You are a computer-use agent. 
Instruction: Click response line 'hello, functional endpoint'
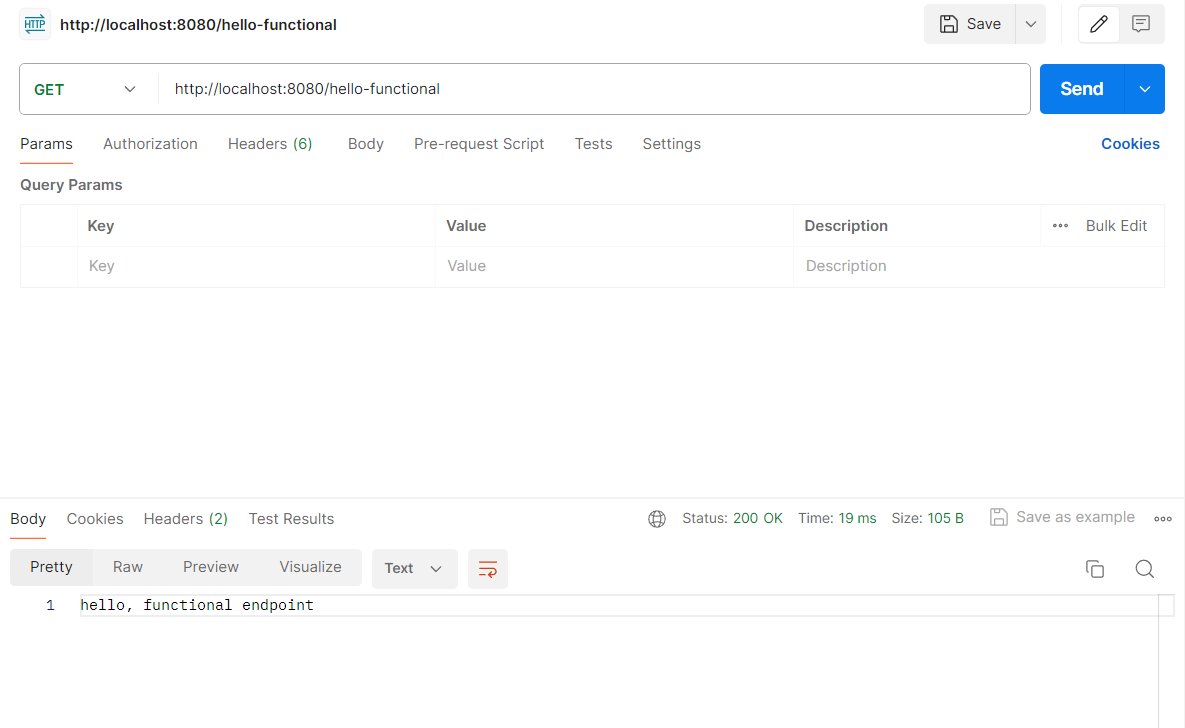(x=196, y=605)
